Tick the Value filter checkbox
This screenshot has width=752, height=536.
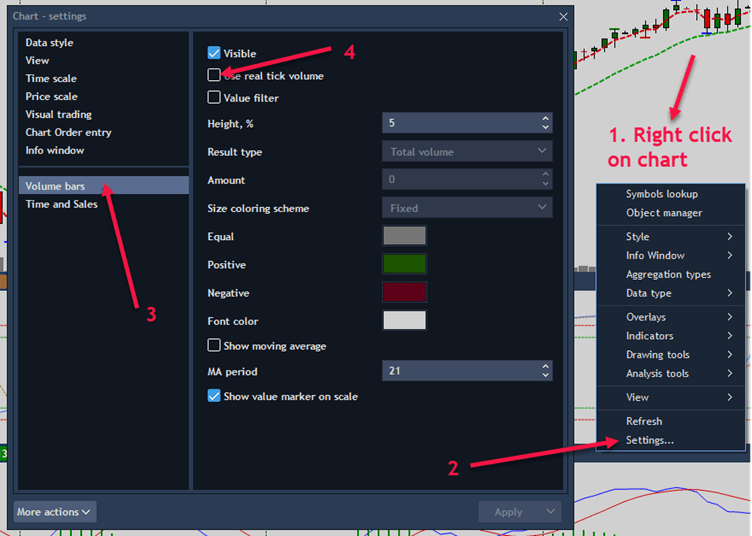tap(214, 98)
